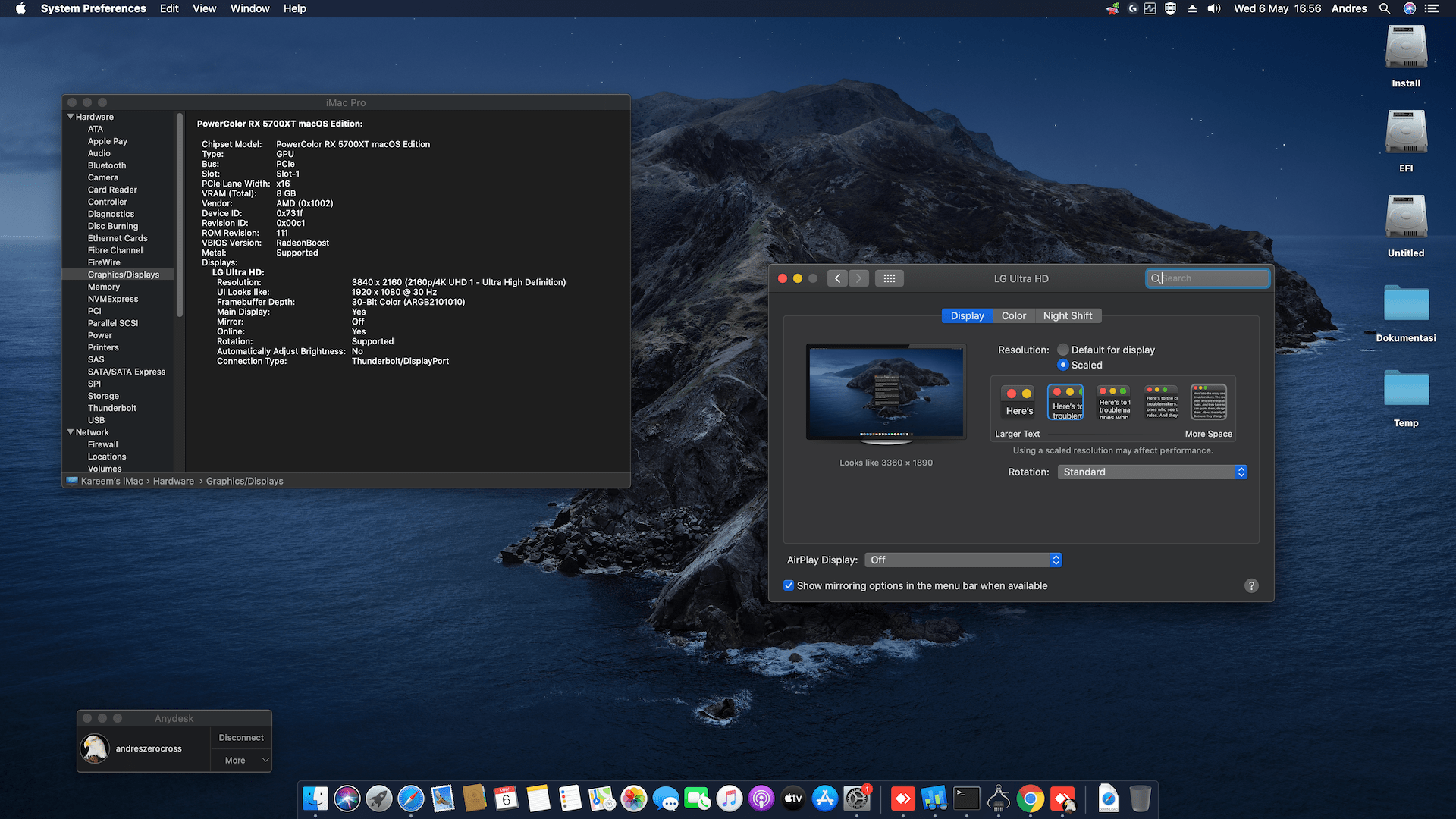The image size is (1456, 819).
Task: Open the View menu
Action: pyautogui.click(x=204, y=8)
